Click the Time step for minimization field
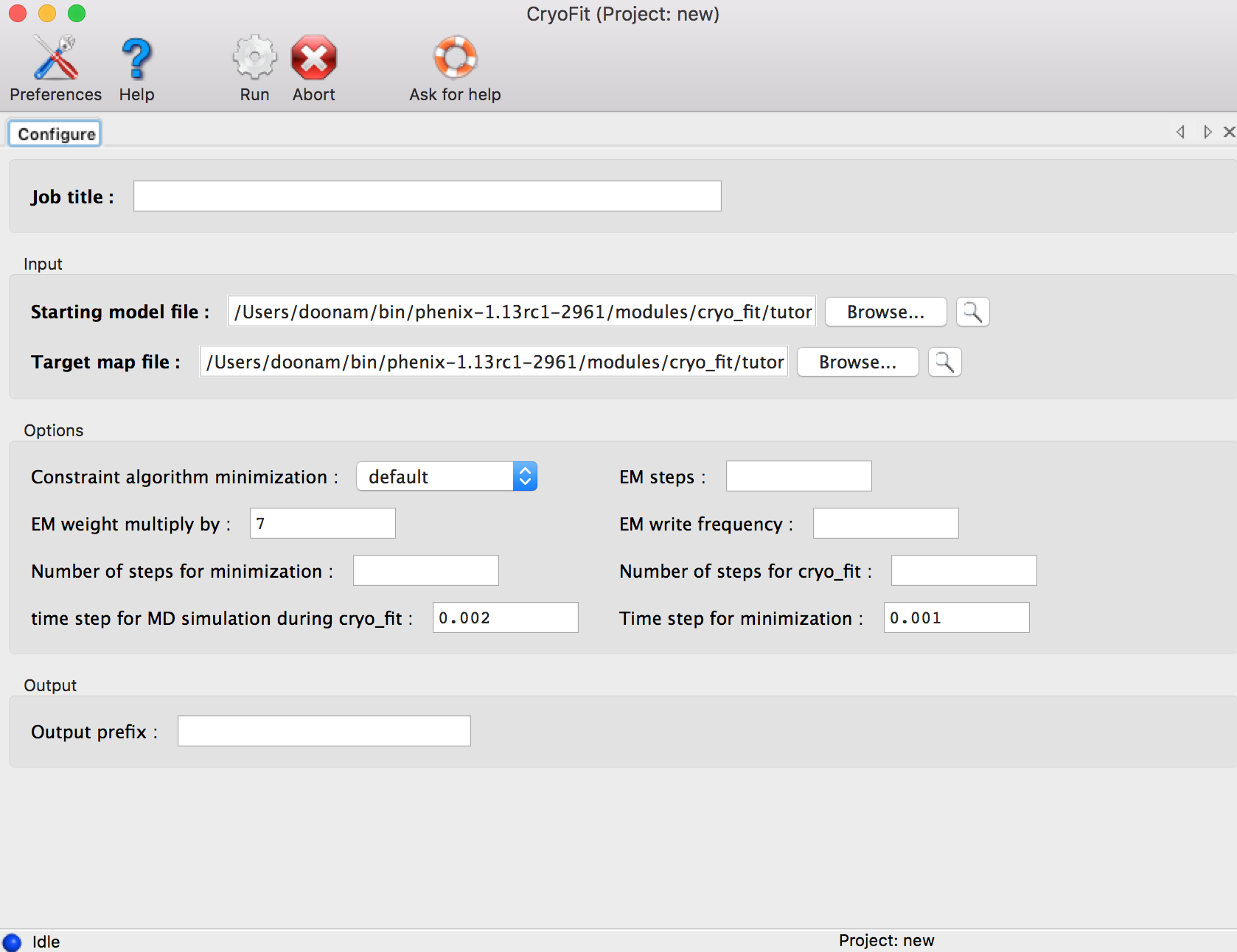The image size is (1237, 952). [x=956, y=617]
